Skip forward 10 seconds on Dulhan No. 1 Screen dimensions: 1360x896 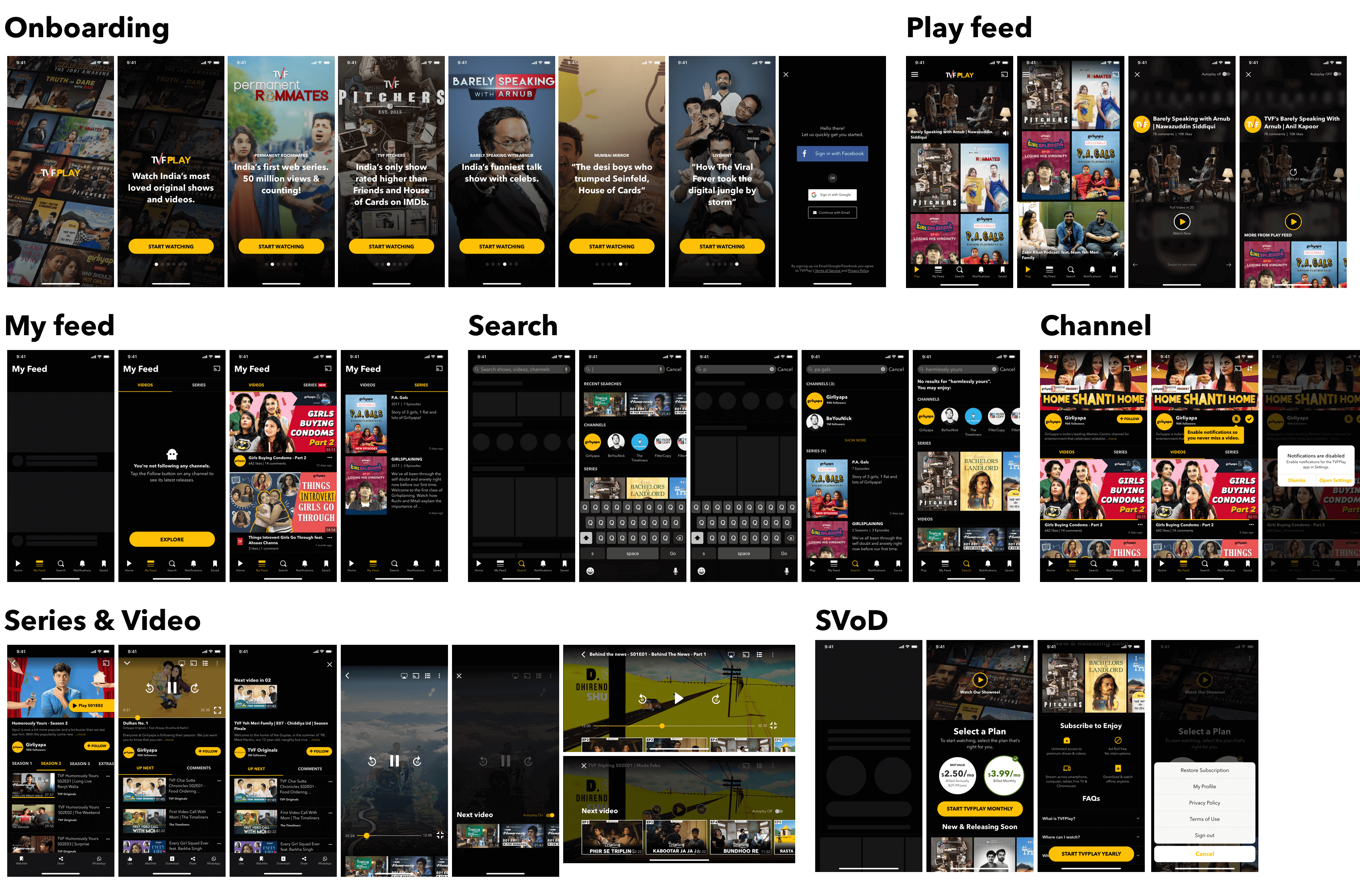[x=194, y=688]
